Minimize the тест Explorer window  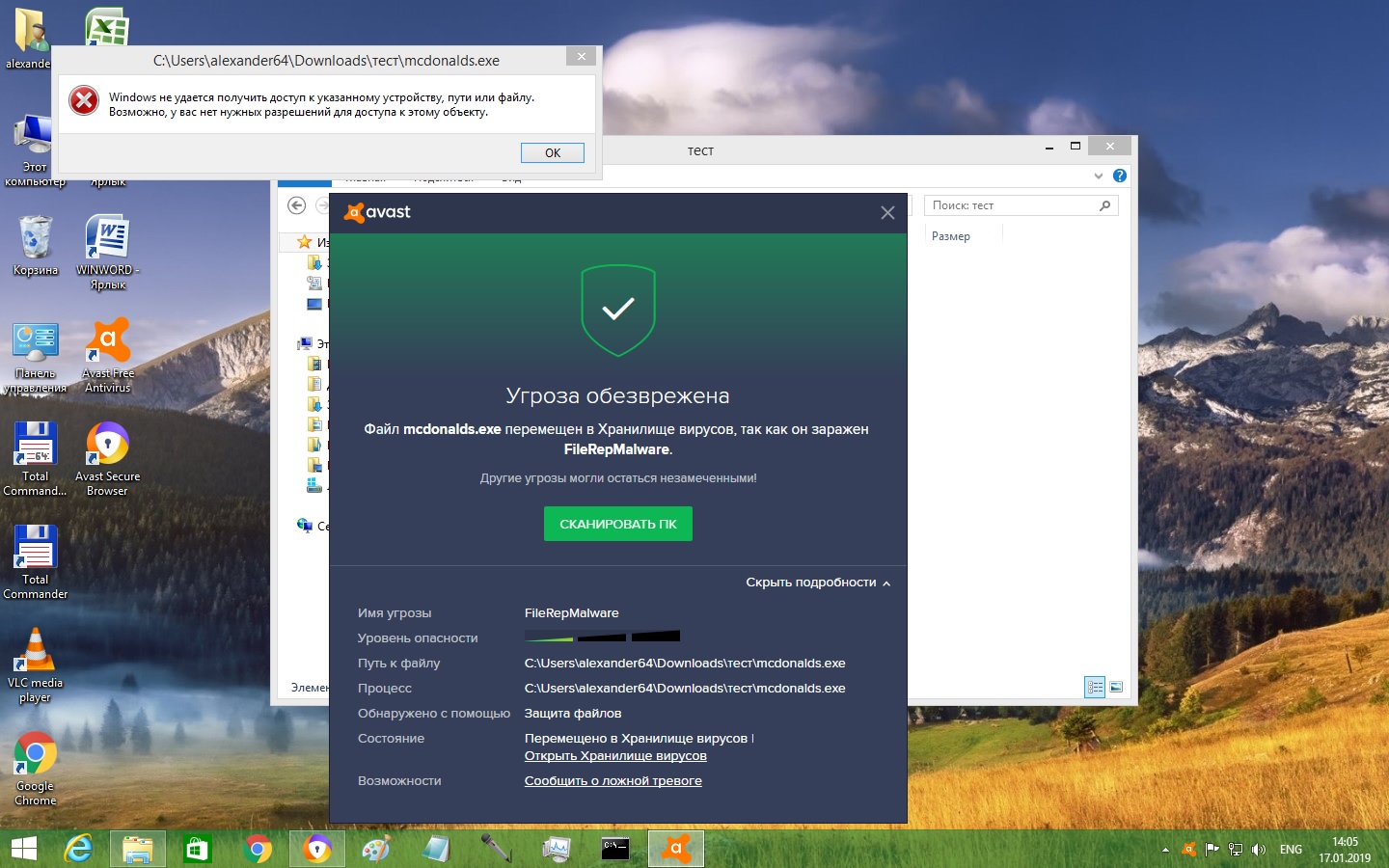tap(1049, 148)
